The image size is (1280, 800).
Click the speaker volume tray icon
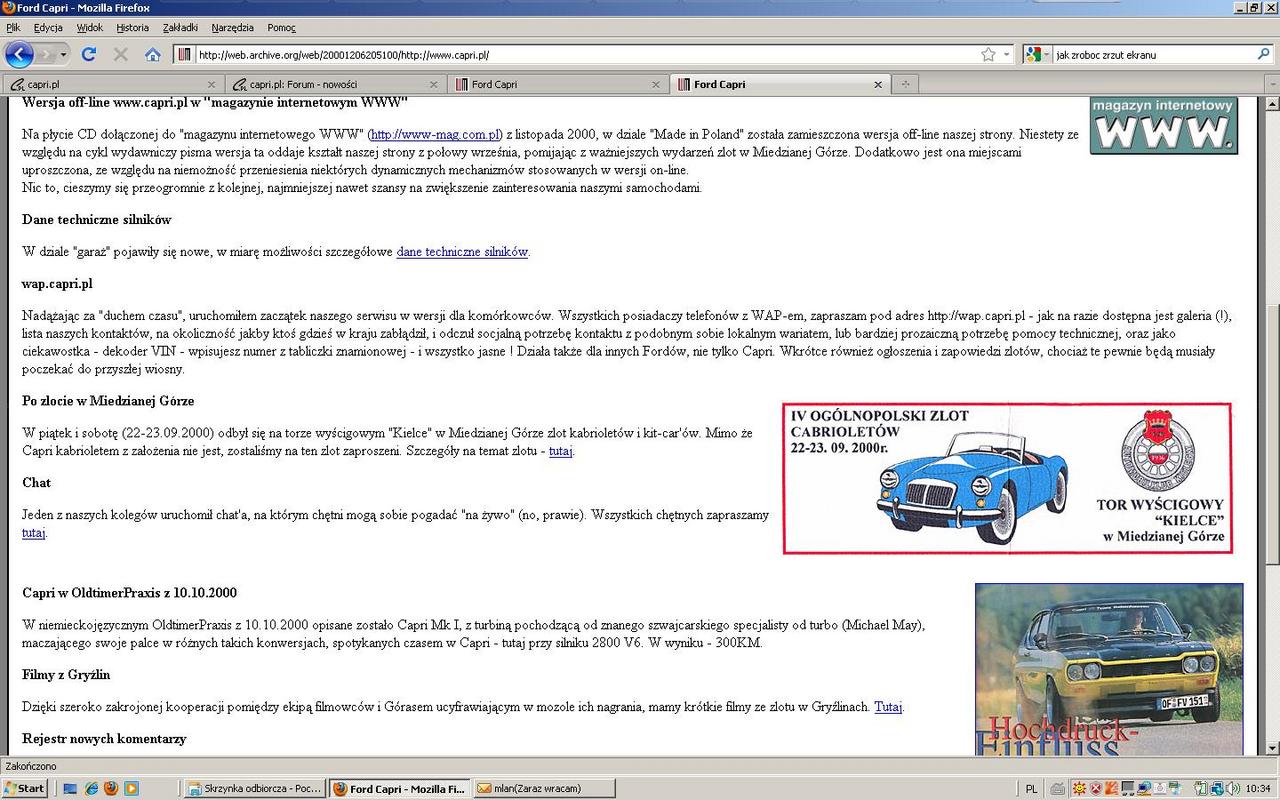pos(1233,788)
